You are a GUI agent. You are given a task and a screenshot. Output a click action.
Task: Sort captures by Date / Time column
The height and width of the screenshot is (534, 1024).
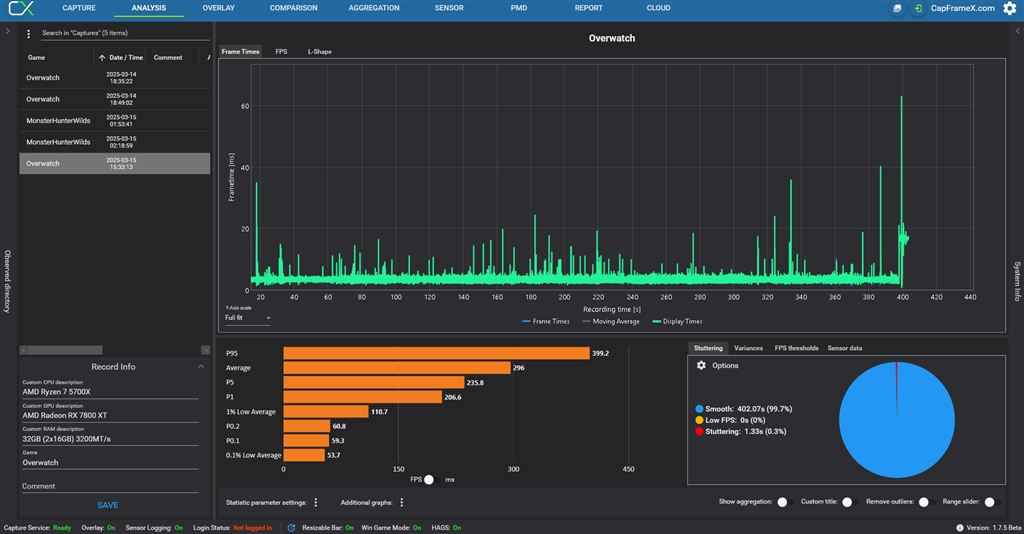tap(121, 57)
